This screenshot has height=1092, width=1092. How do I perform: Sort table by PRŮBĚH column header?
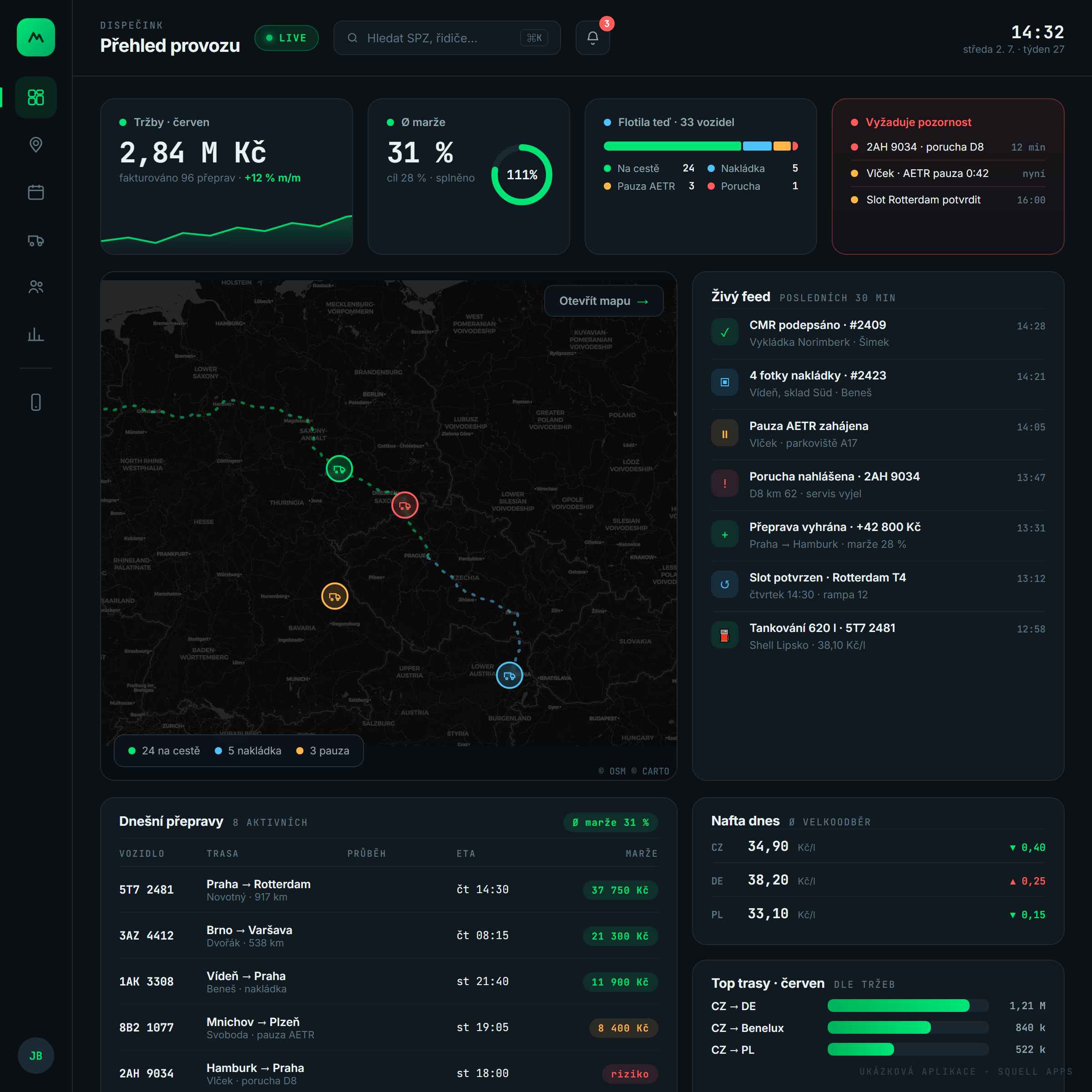pos(367,854)
